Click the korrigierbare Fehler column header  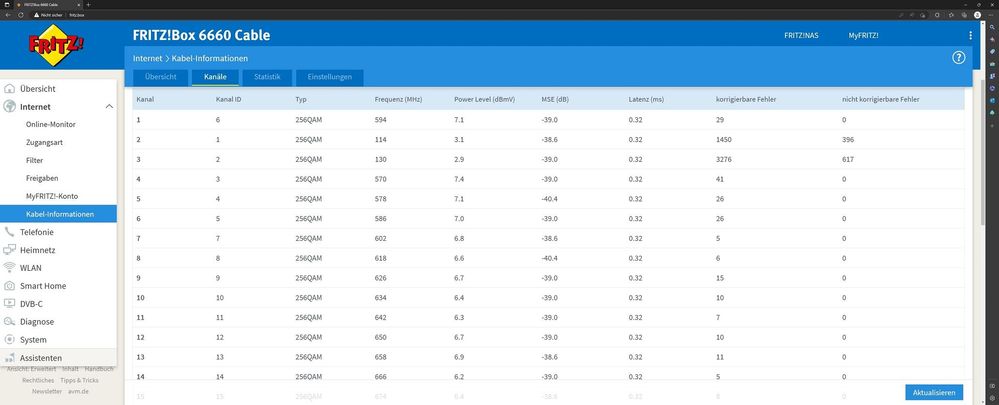(x=745, y=100)
